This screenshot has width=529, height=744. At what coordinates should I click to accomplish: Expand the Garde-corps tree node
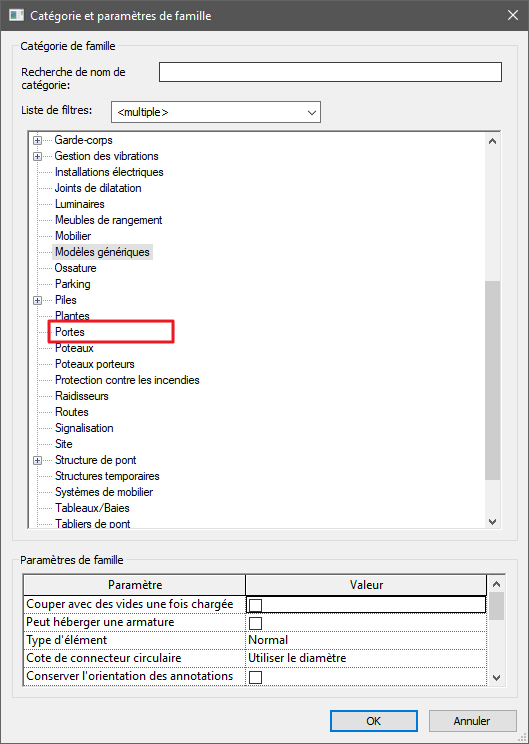[37, 140]
